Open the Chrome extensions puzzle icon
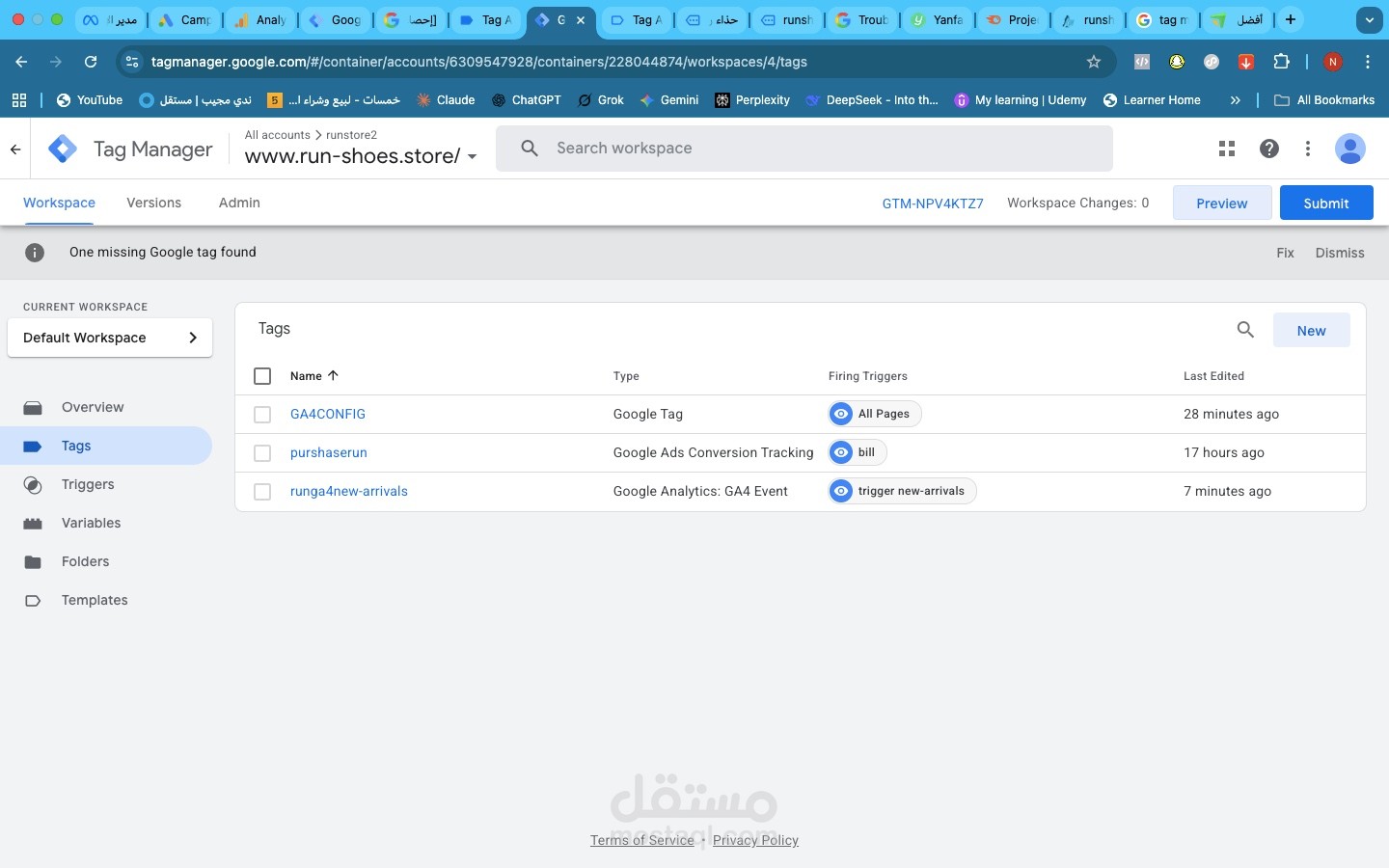The width and height of the screenshot is (1389, 868). [x=1281, y=62]
